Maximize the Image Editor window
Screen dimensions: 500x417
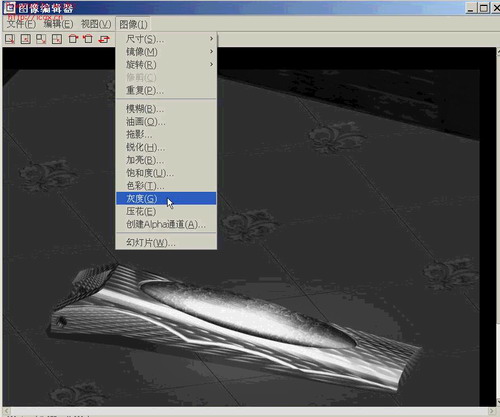click(x=484, y=8)
